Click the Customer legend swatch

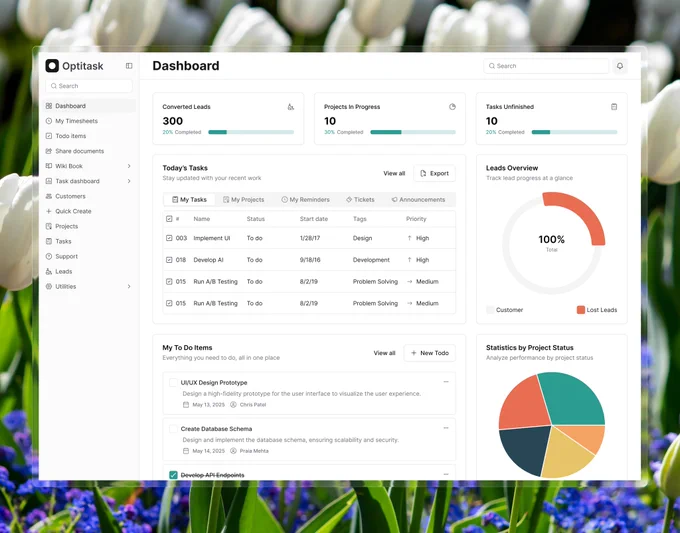490,310
